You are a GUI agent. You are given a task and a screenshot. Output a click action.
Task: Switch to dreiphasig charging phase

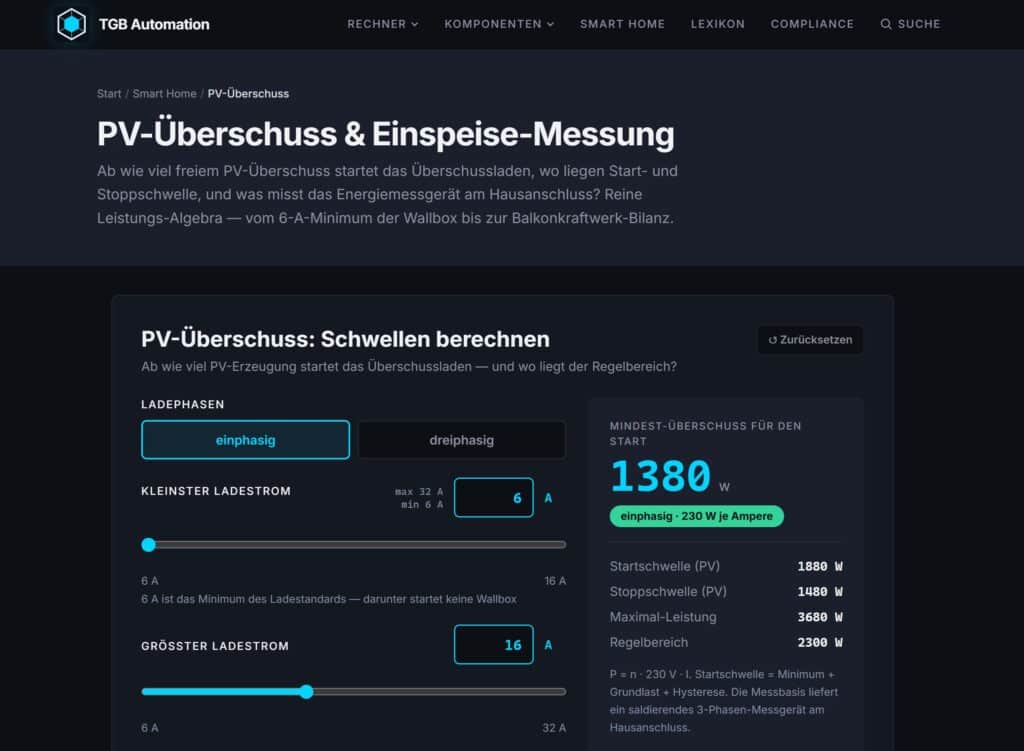[462, 440]
